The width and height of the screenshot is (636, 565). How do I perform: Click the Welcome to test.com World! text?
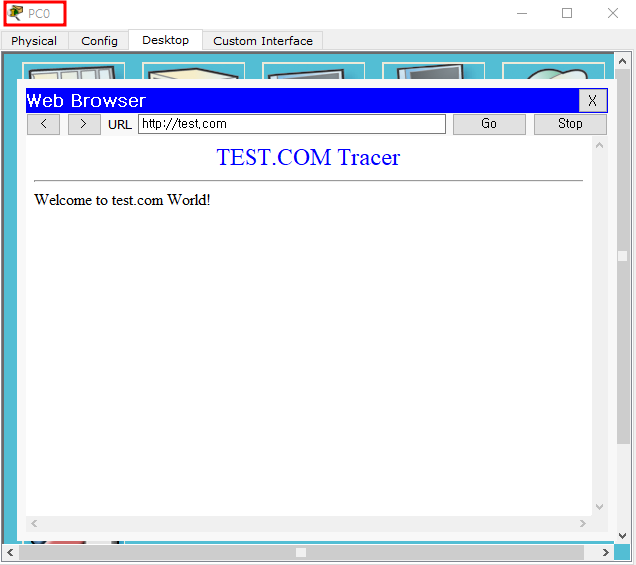(122, 200)
